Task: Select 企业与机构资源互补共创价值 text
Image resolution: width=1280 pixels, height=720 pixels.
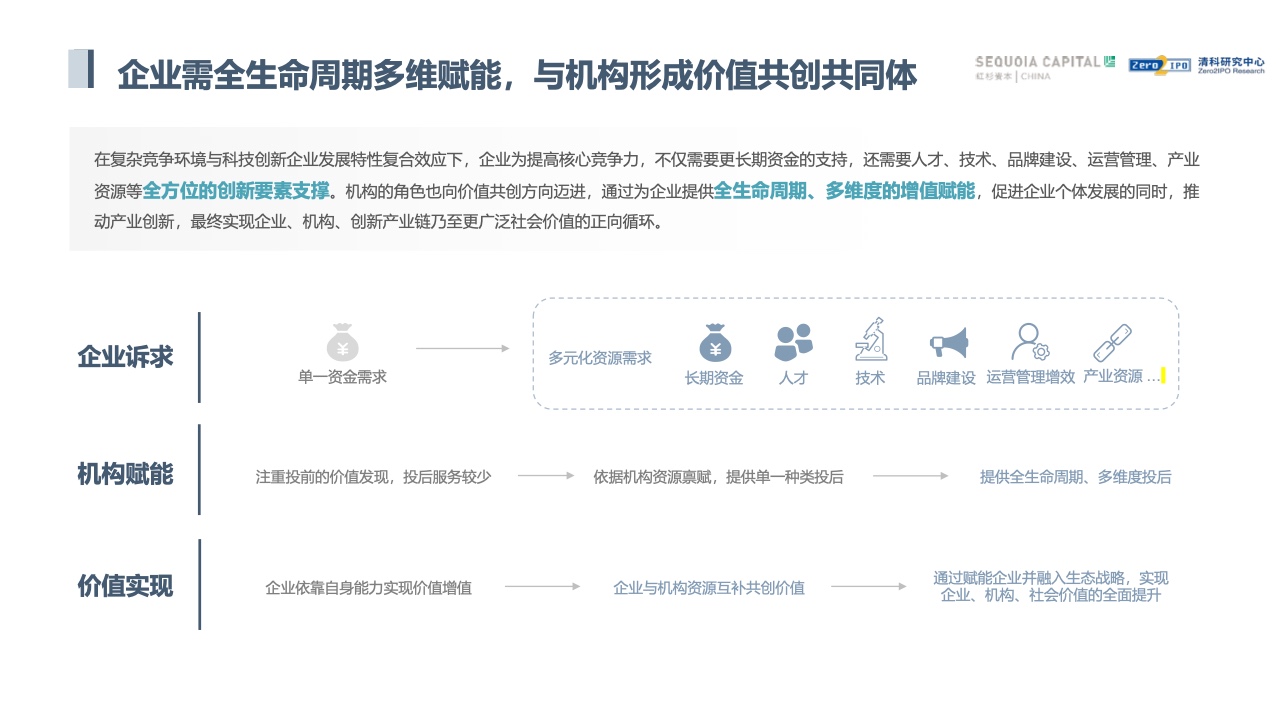Action: pyautogui.click(x=708, y=588)
